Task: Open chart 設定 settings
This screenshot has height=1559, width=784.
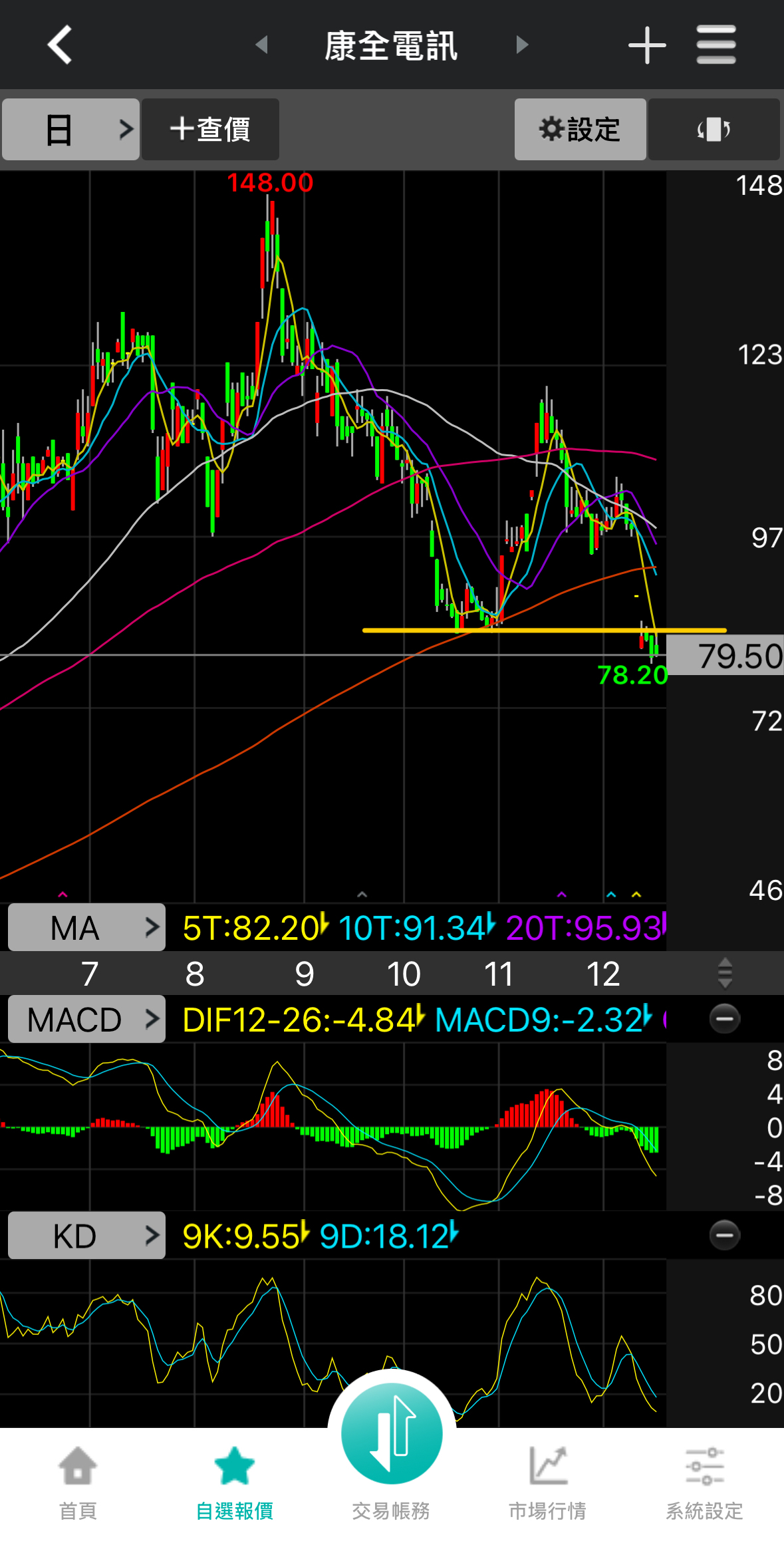Action: 580,129
